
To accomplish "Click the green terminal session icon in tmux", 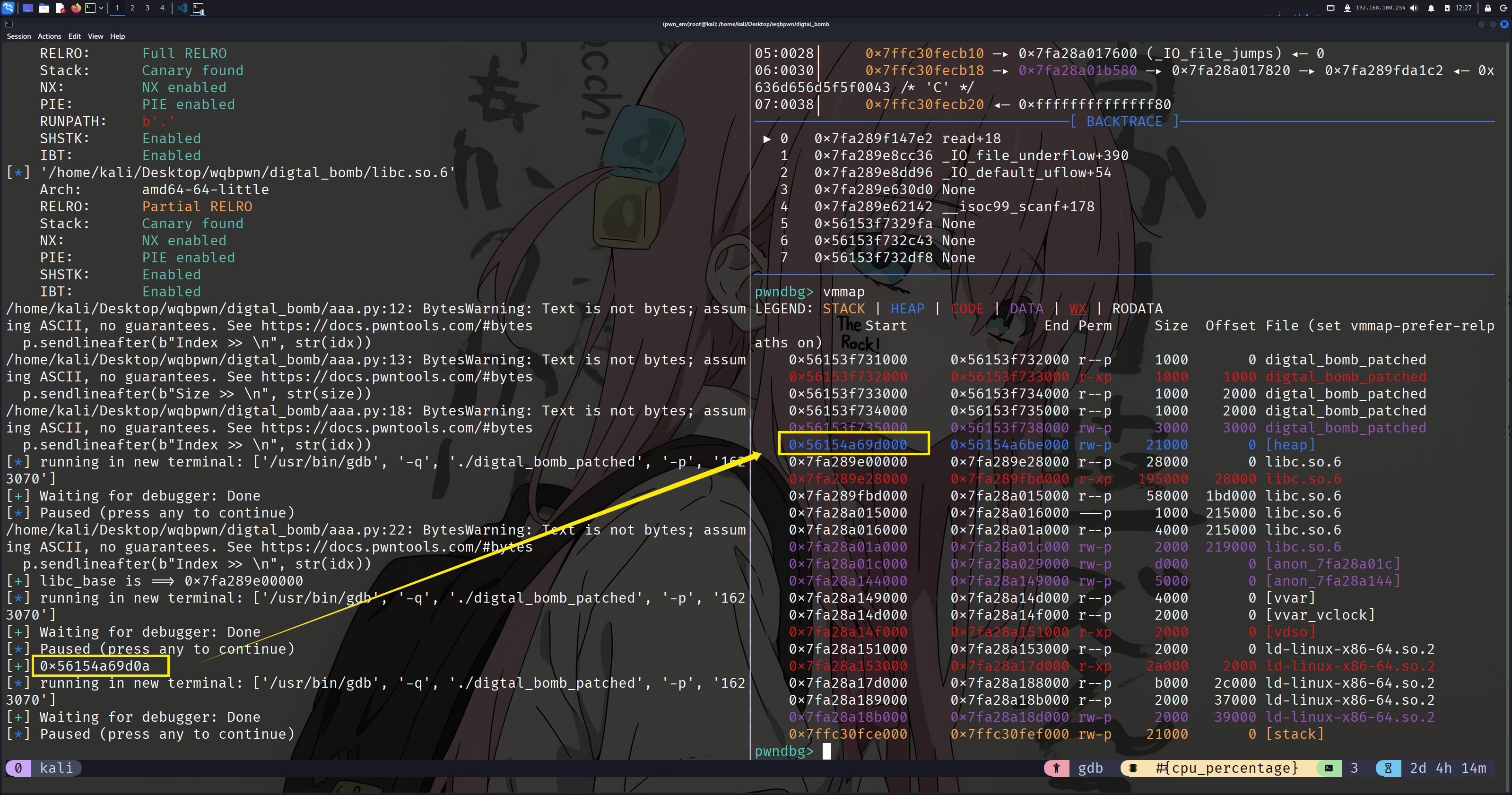I will 1329,768.
